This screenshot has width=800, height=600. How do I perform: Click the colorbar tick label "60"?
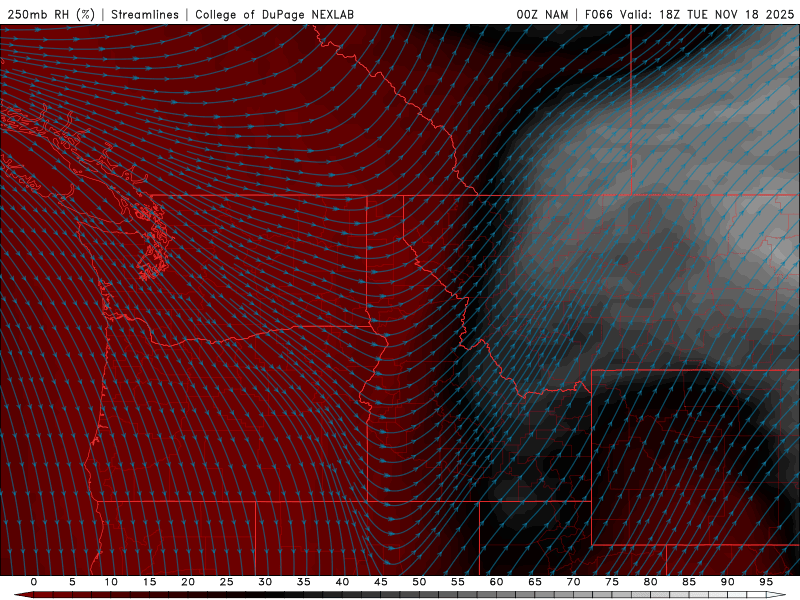click(x=496, y=582)
